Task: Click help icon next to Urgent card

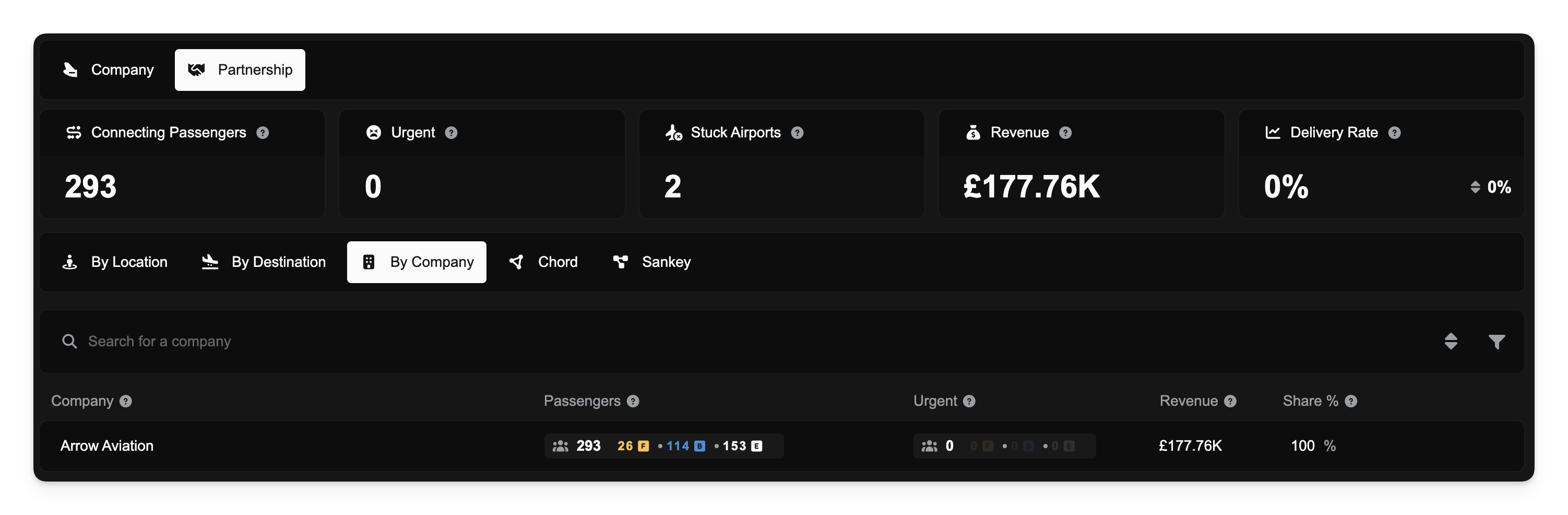Action: click(451, 133)
